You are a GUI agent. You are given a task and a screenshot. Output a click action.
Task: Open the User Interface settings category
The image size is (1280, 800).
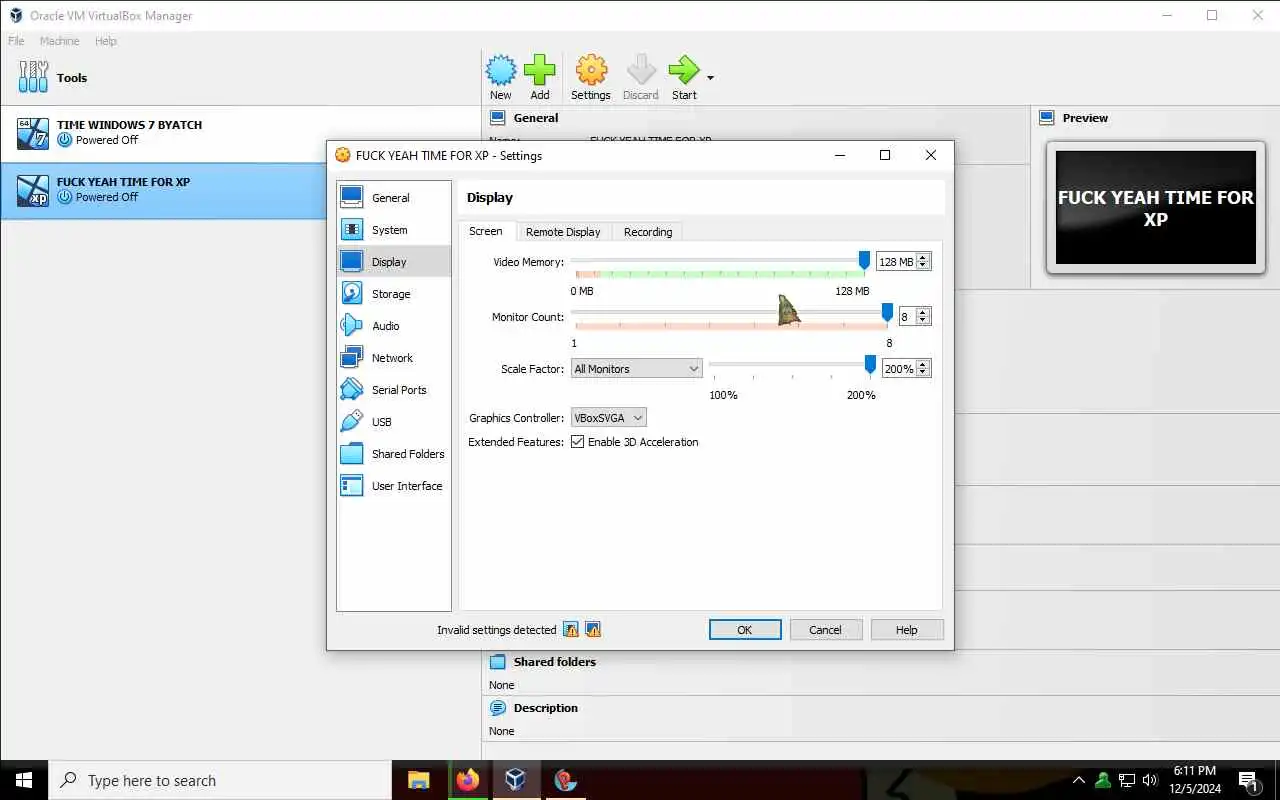pos(394,486)
